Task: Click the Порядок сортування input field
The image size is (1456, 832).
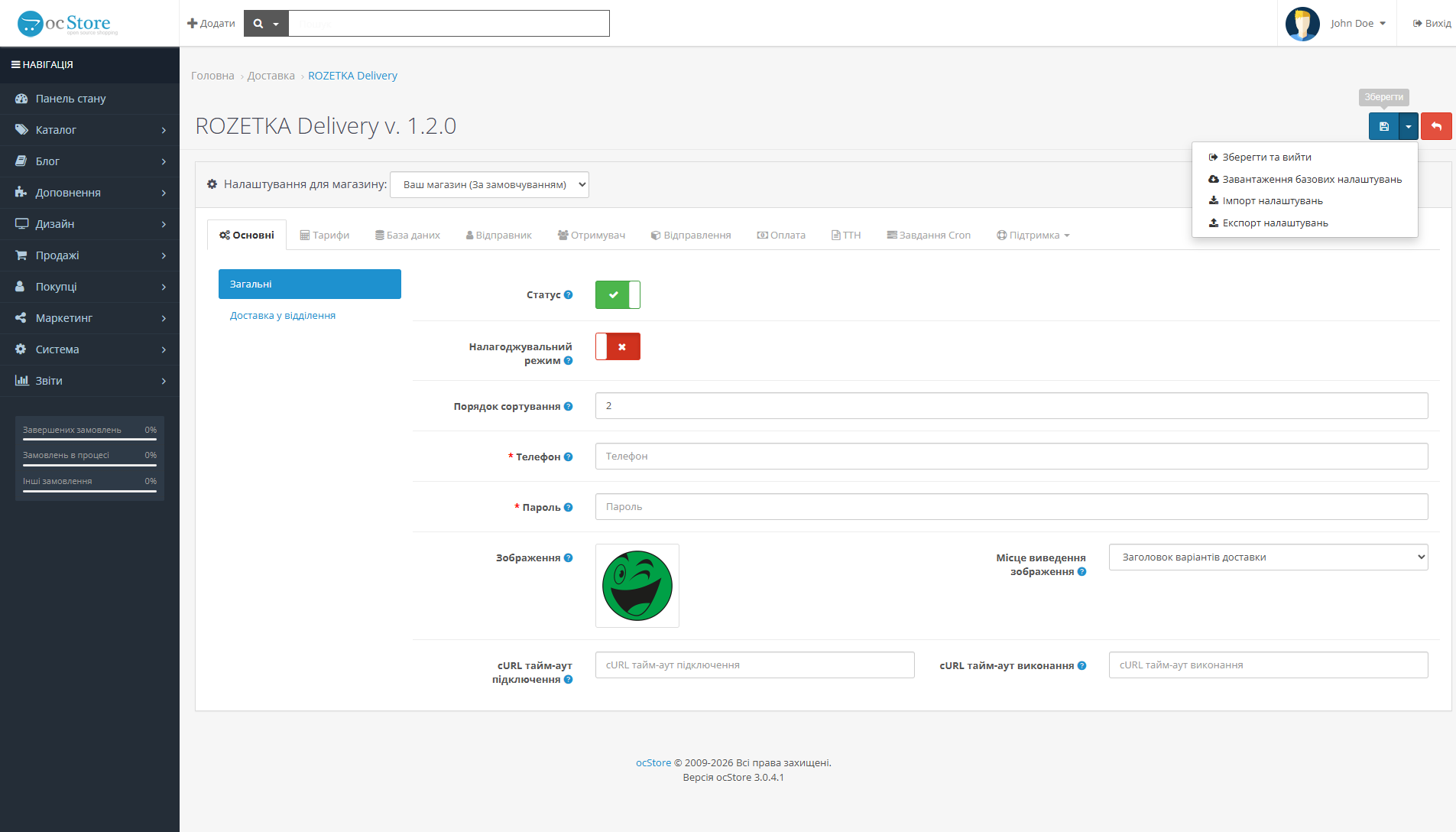Action: (1011, 406)
